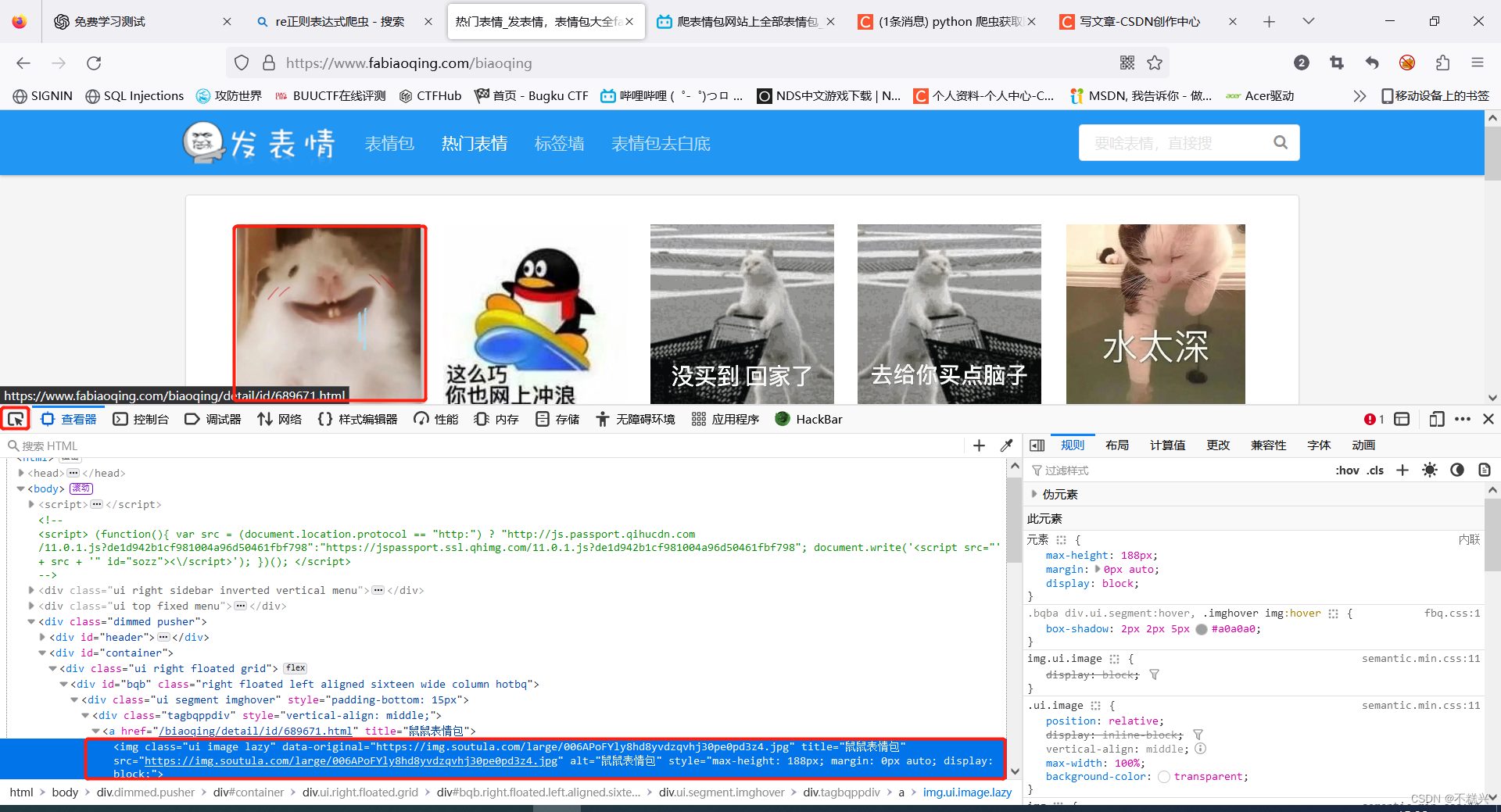Viewport: 1501px width, 812px height.
Task: Open the list all tabs dropdown
Action: (x=1309, y=21)
